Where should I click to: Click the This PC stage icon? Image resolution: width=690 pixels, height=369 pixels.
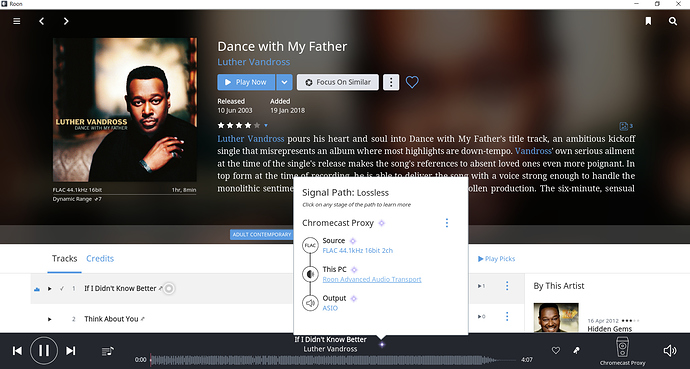click(x=310, y=274)
